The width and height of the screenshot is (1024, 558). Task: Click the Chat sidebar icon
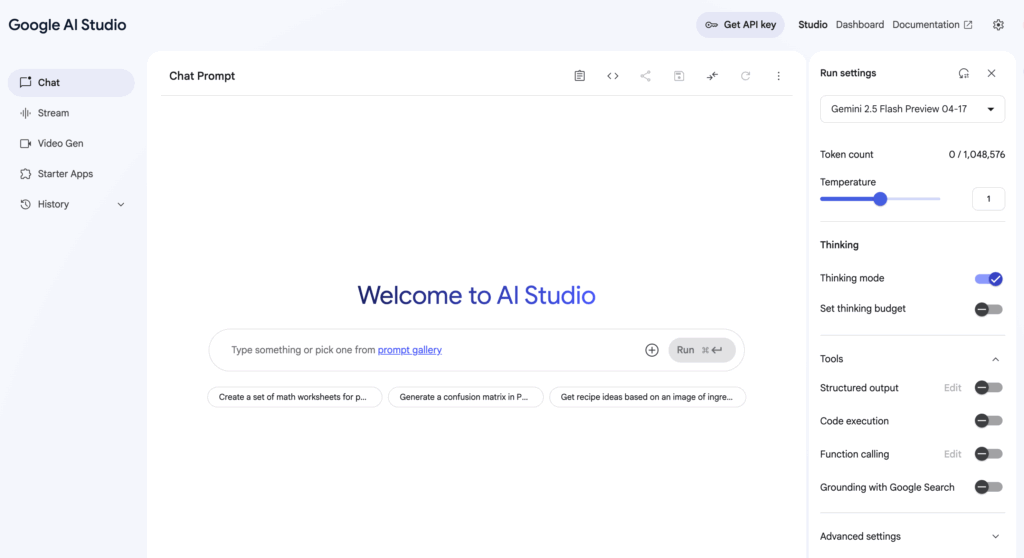[25, 82]
